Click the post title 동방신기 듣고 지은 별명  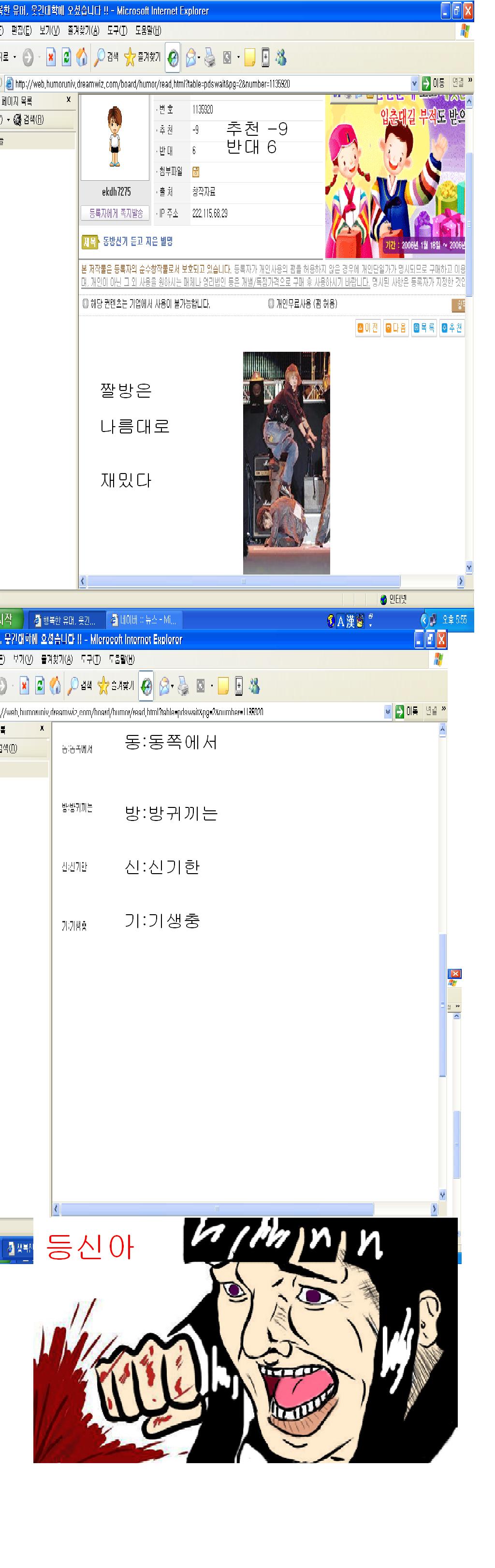[x=138, y=242]
